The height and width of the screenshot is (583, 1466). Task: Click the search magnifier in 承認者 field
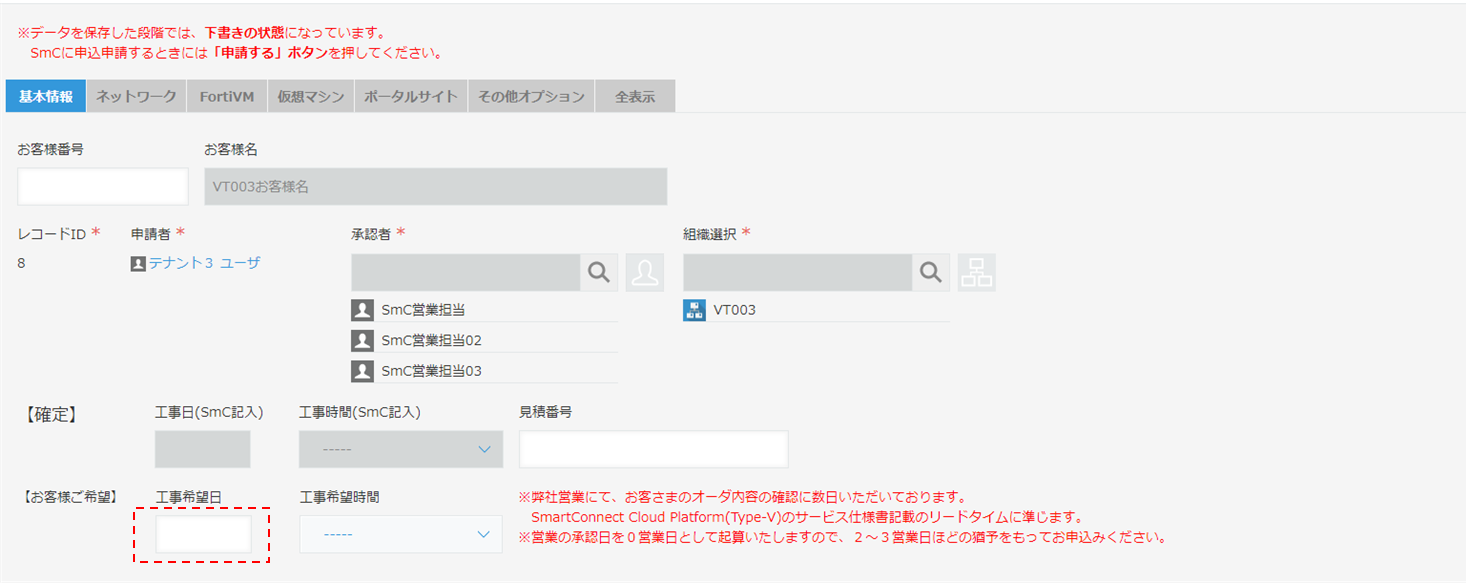599,272
